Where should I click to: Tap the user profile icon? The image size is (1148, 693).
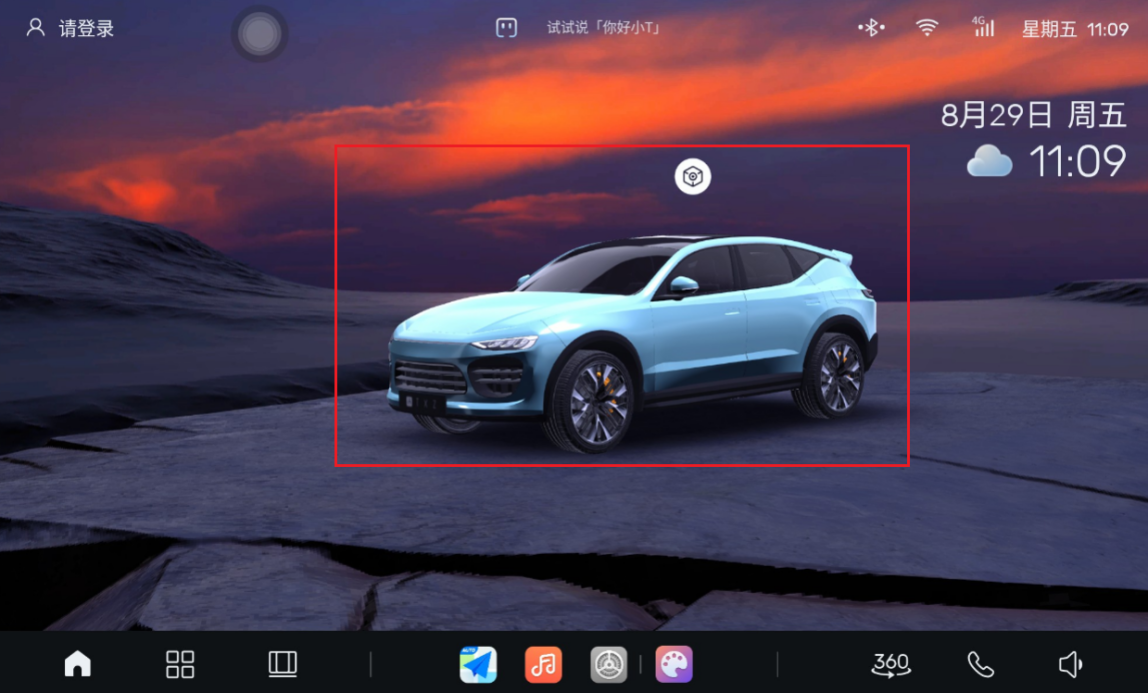click(35, 28)
